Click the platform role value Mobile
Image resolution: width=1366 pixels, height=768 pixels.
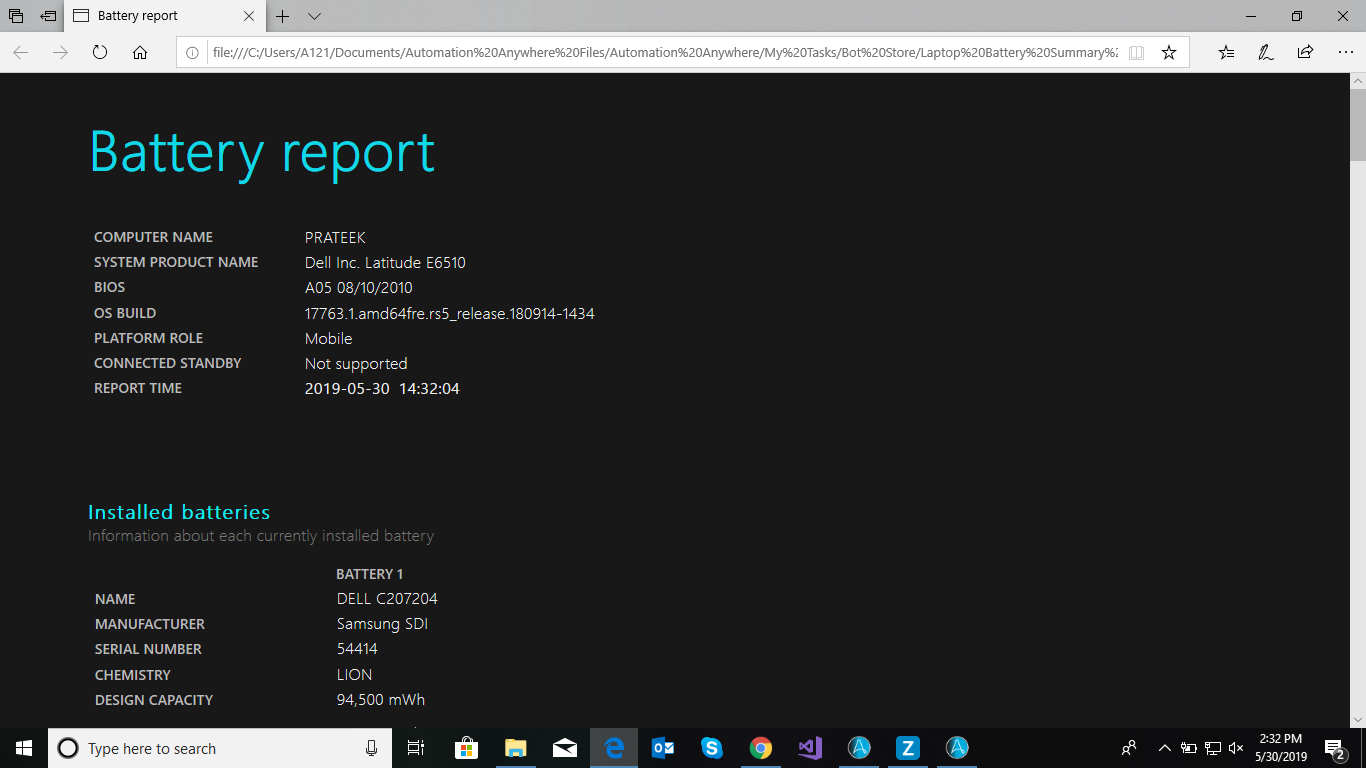point(329,339)
